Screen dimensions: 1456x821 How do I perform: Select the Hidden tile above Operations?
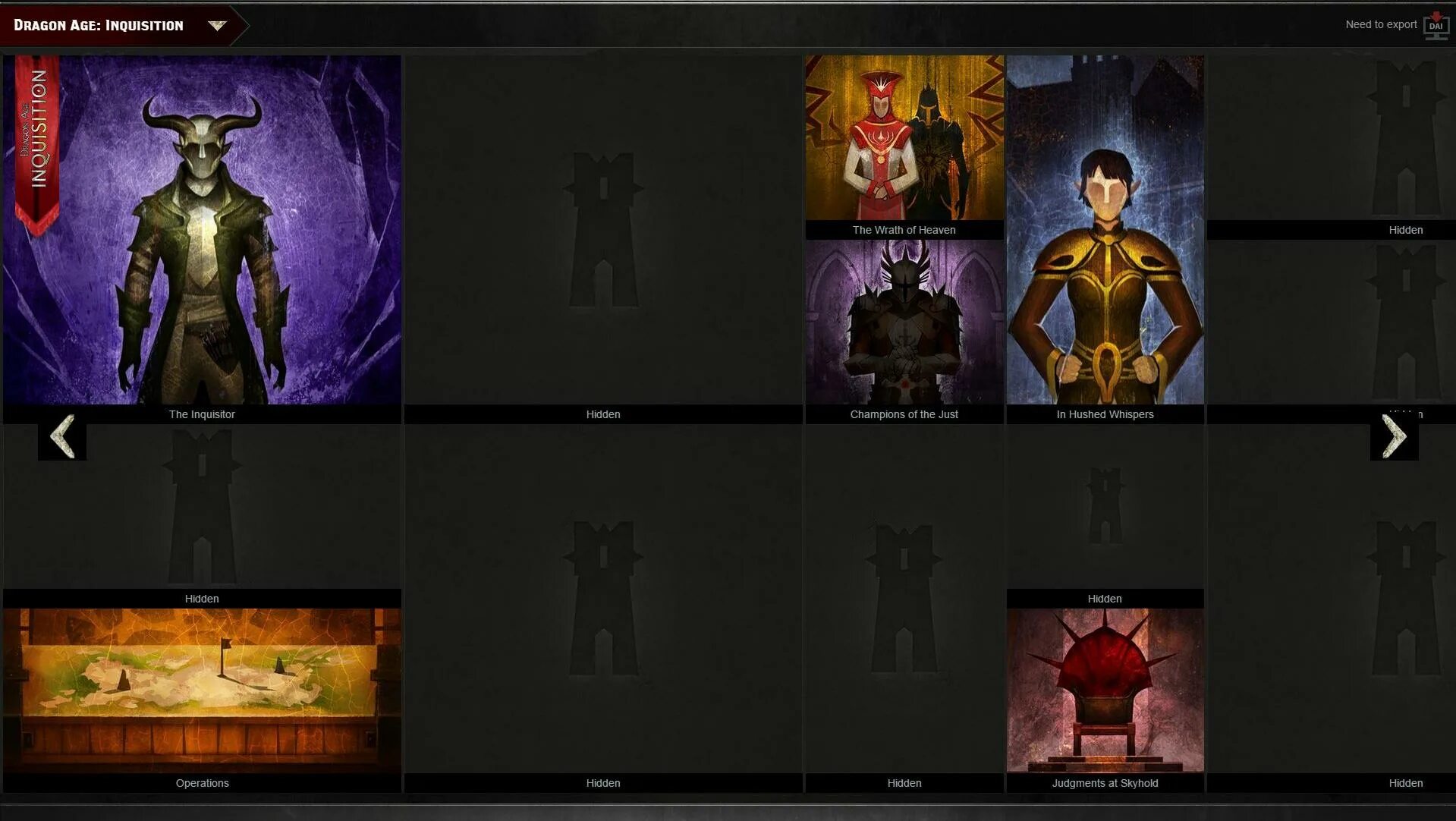click(x=202, y=516)
